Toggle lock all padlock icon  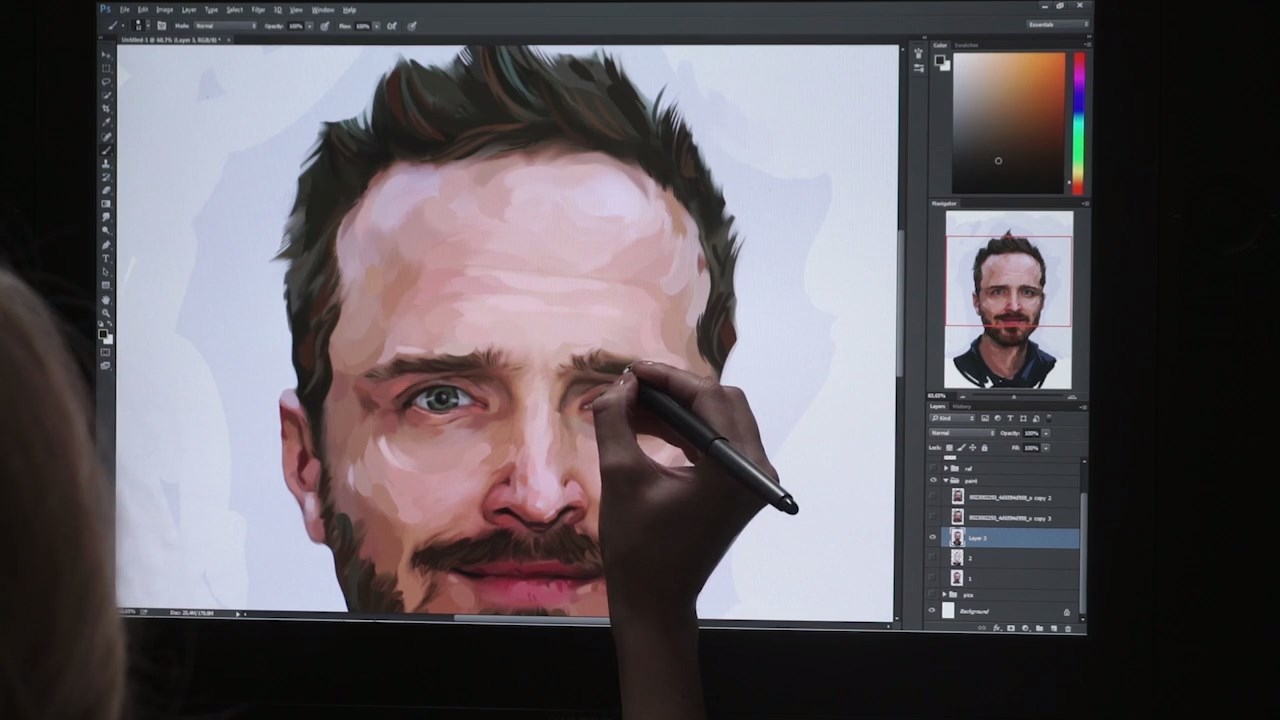click(983, 447)
